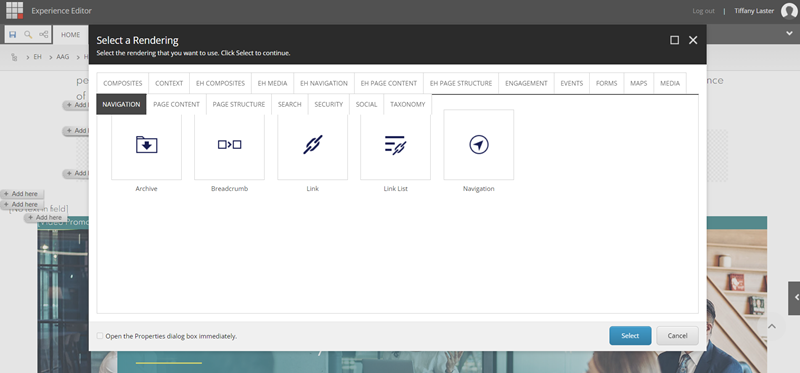The height and width of the screenshot is (373, 800).
Task: Open the EH Page Structure tab
Action: tap(461, 83)
